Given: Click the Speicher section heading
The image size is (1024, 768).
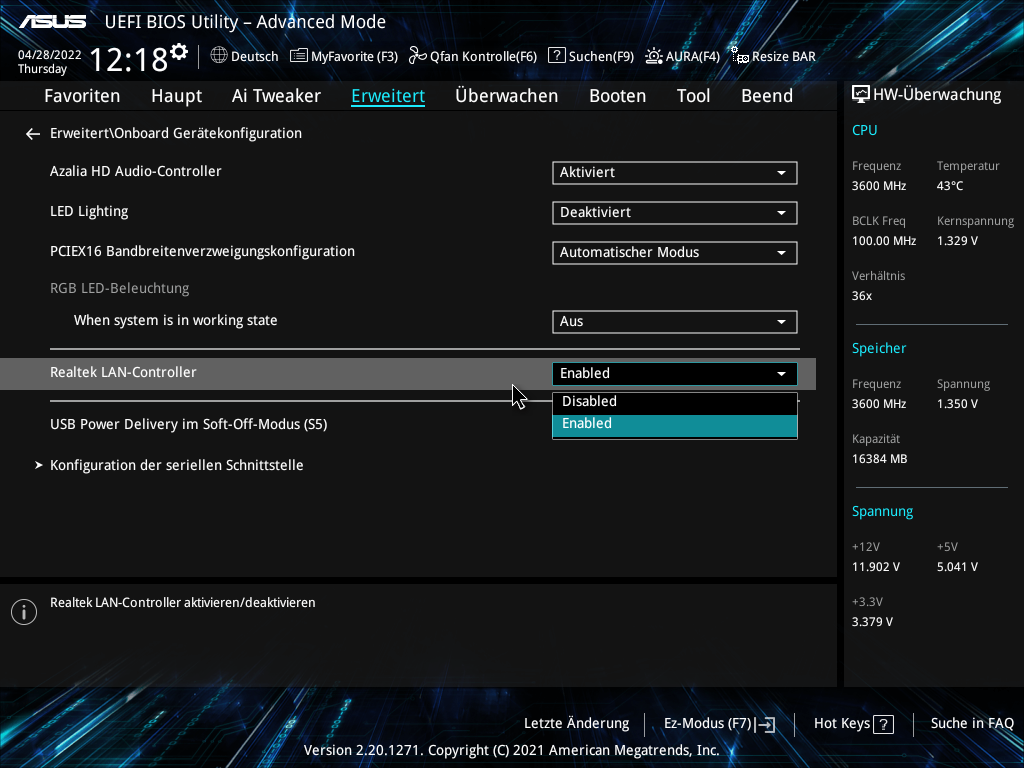Looking at the screenshot, I should (879, 348).
